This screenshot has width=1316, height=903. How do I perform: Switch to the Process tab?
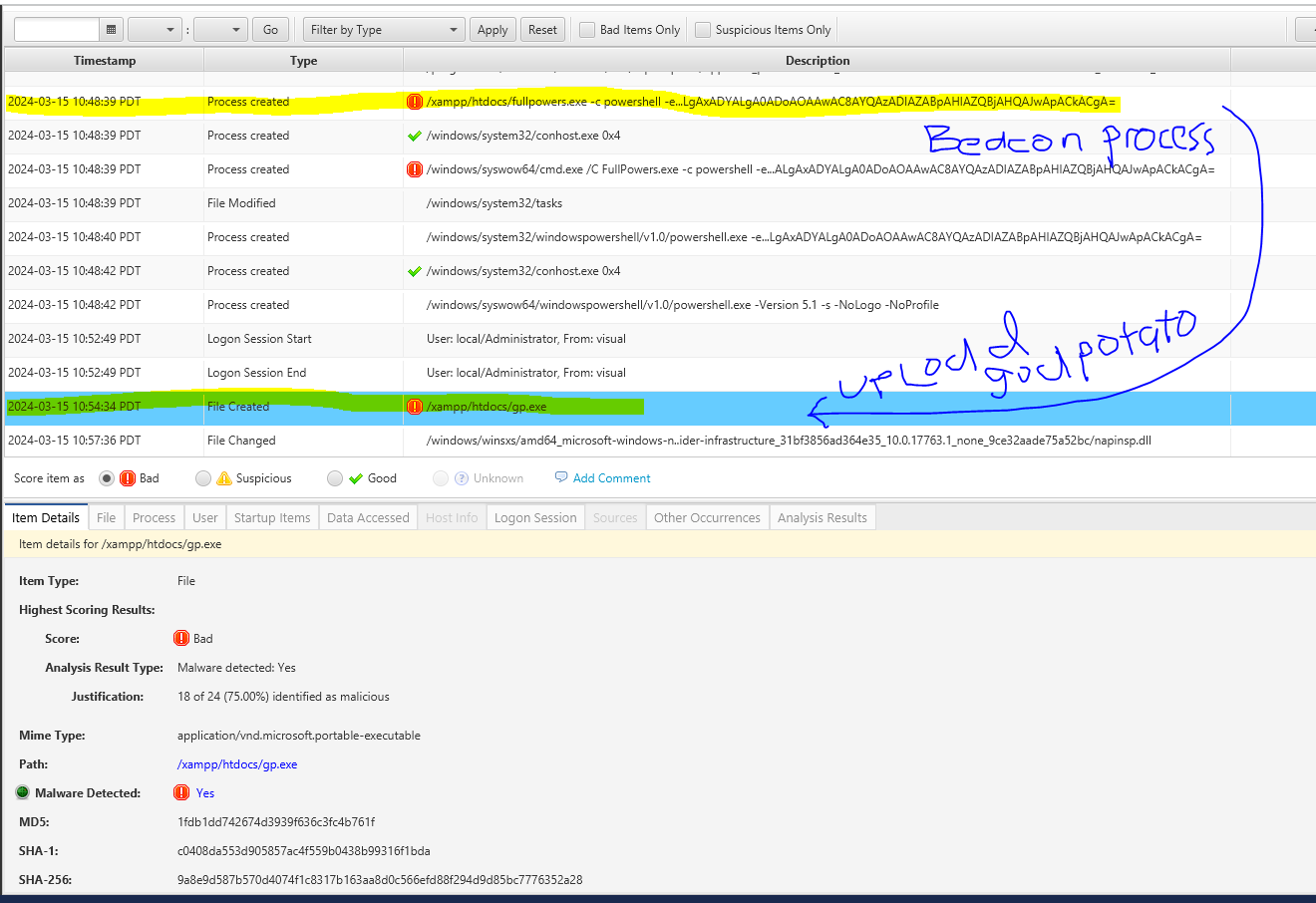point(154,518)
